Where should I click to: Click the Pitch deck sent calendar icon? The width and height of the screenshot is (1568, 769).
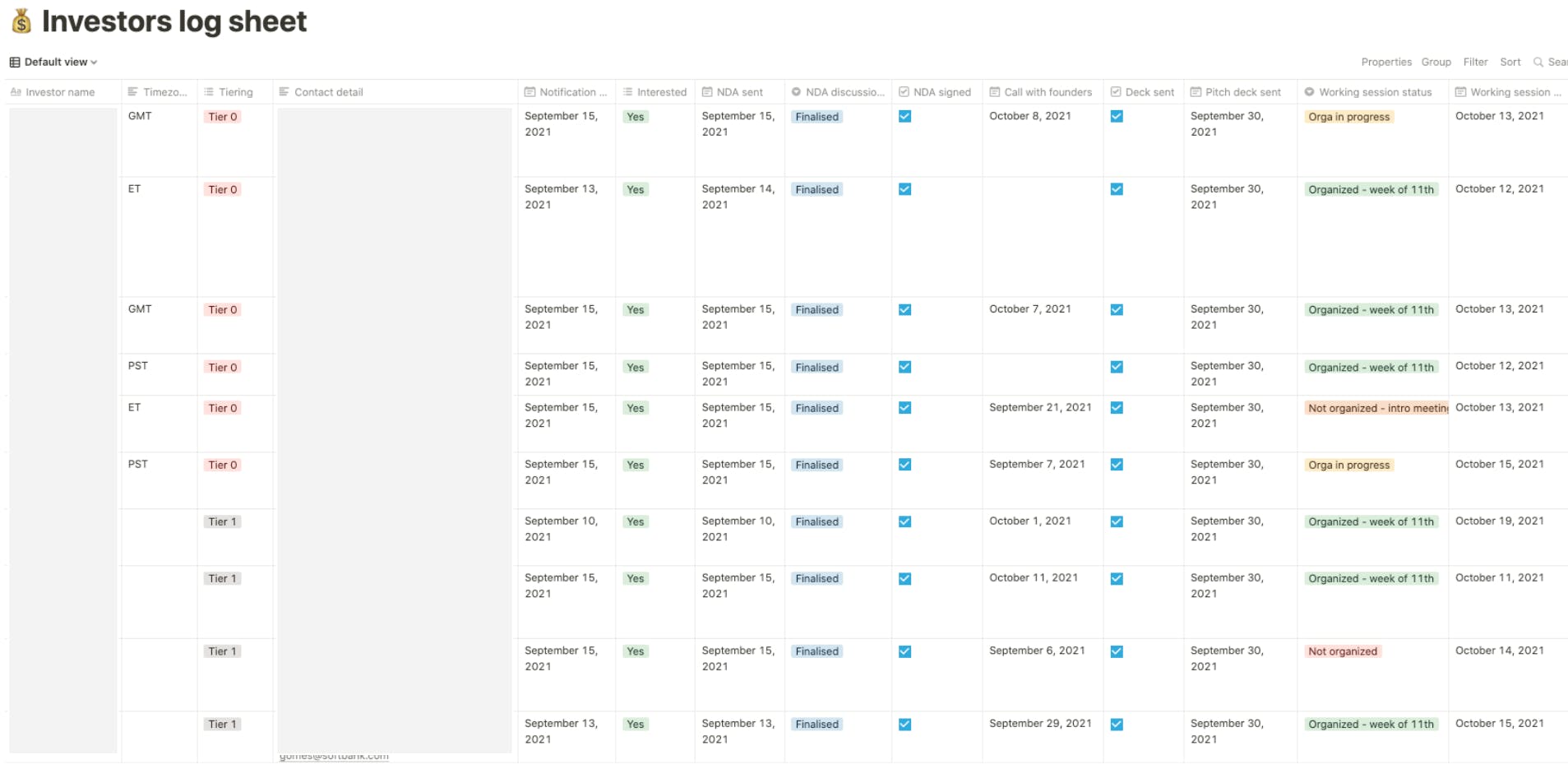coord(1196,92)
